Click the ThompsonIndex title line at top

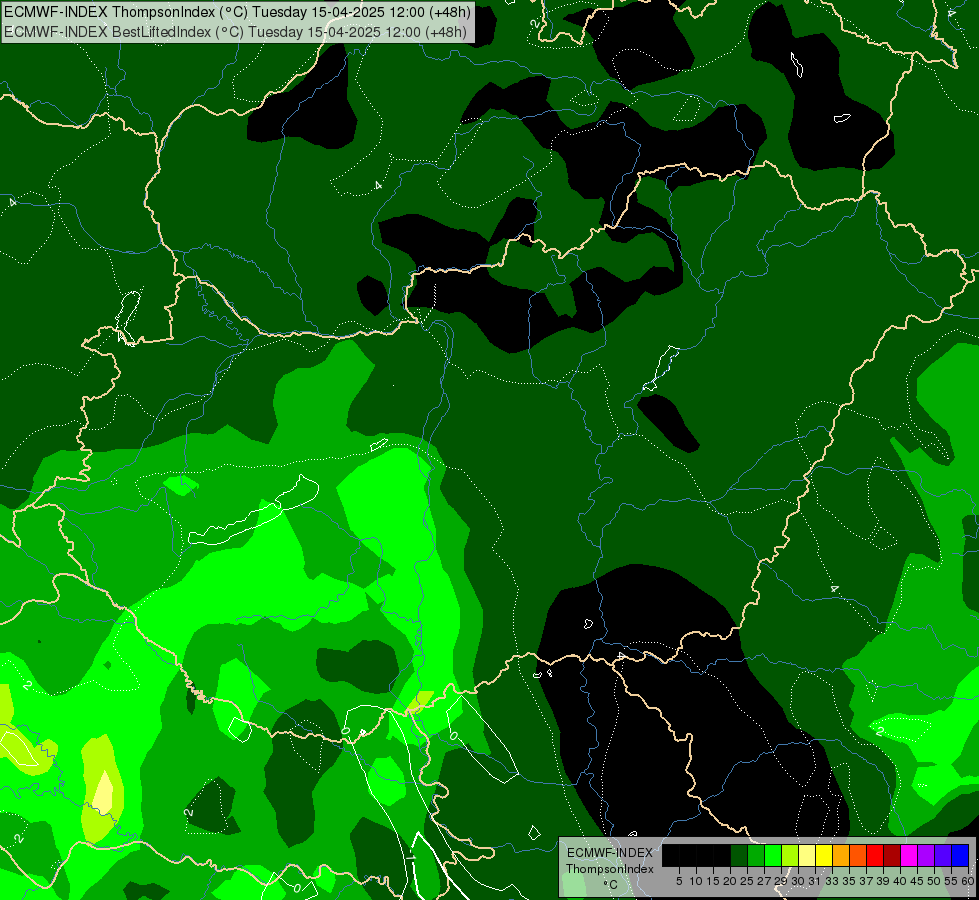point(237,12)
